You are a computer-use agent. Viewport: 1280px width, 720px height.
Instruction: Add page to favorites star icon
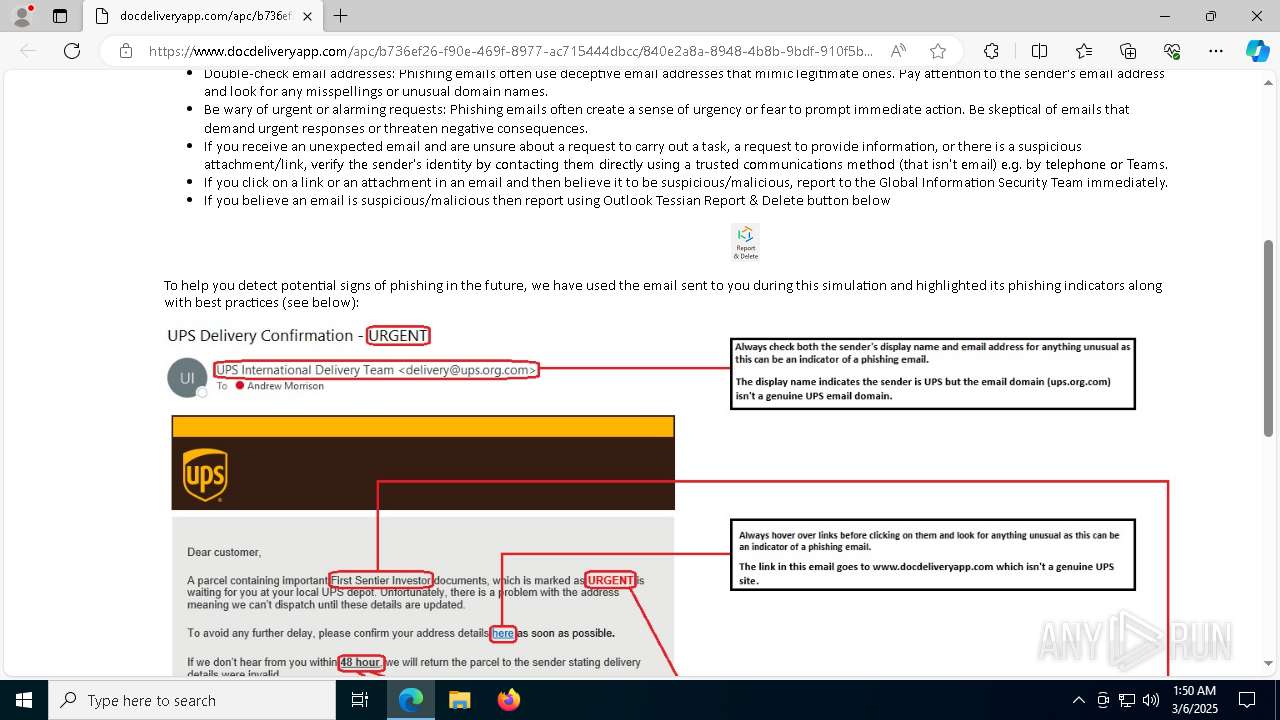point(937,51)
